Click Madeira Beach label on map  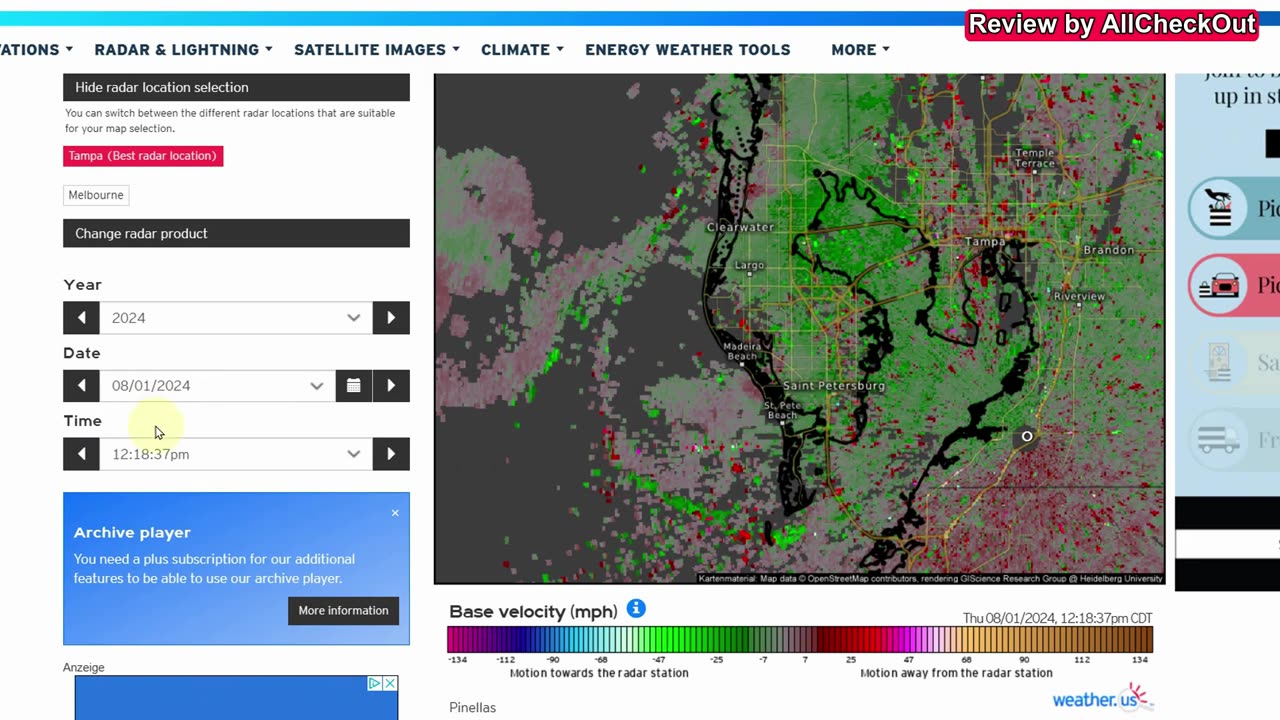coord(741,351)
